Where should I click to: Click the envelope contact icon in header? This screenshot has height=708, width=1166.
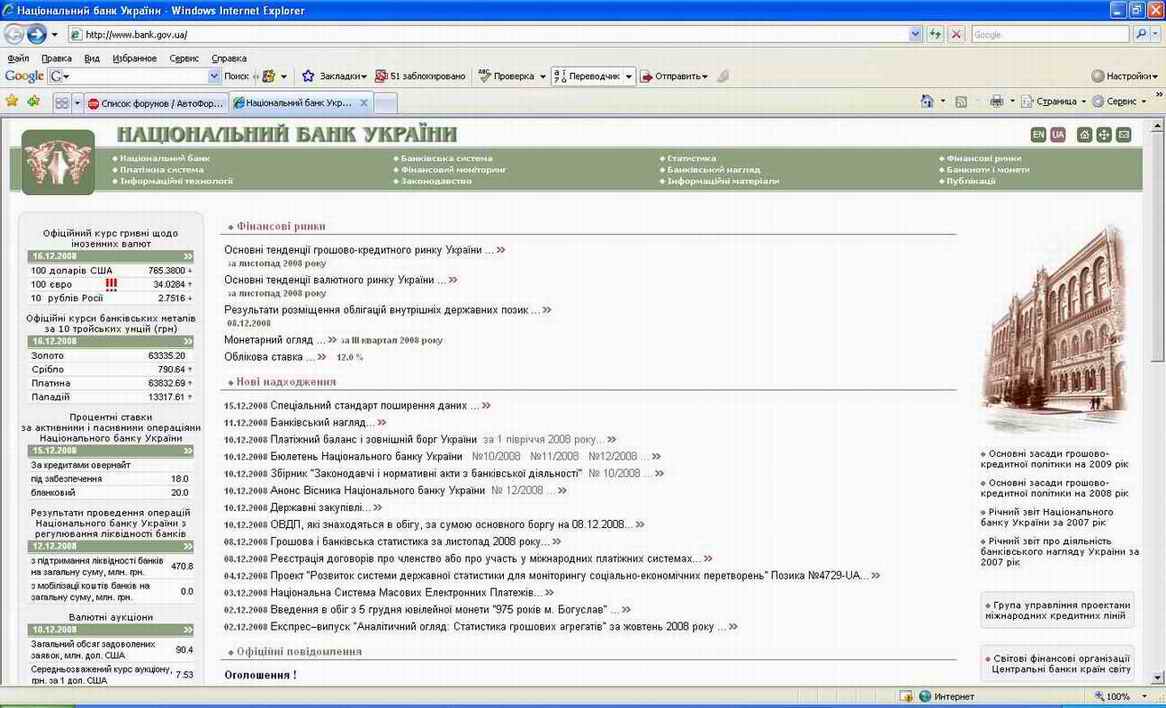[x=1124, y=135]
